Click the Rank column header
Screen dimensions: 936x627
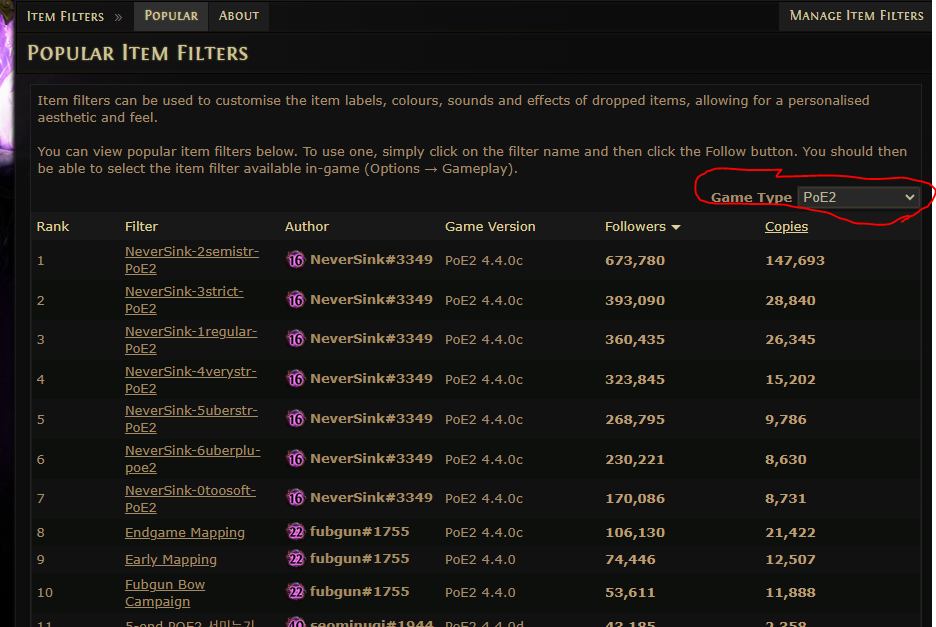tap(53, 227)
